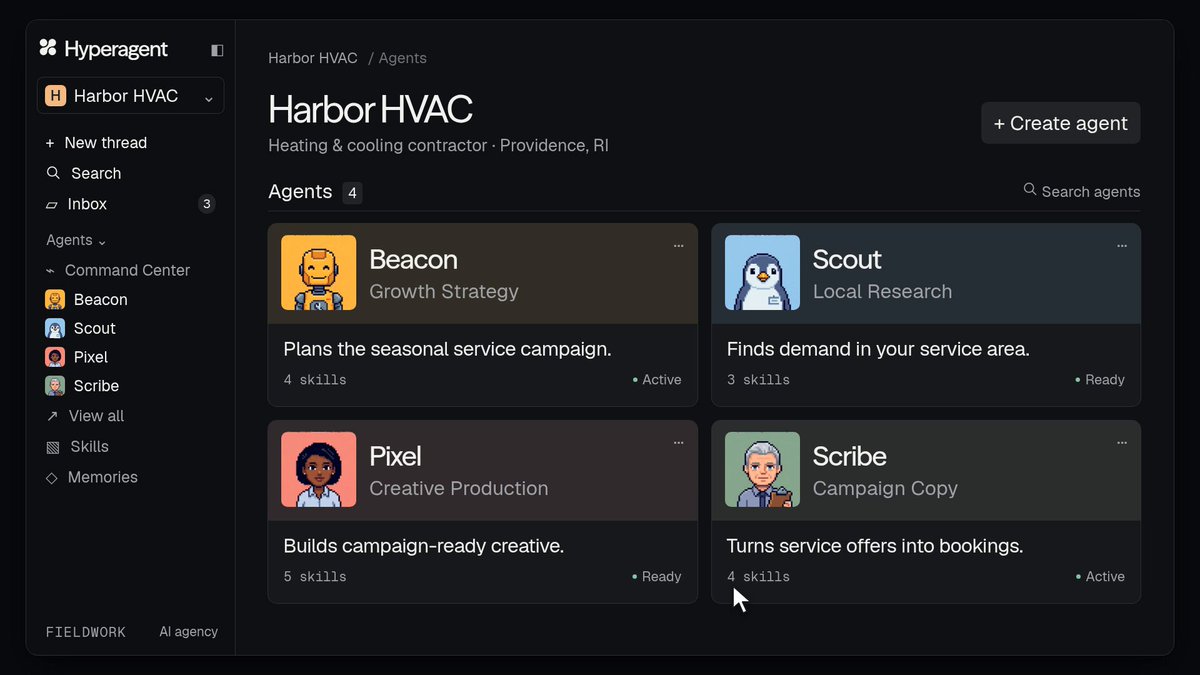Image resolution: width=1200 pixels, height=675 pixels.
Task: Open the Beacon robot avatar thumbnail
Action: 319,273
